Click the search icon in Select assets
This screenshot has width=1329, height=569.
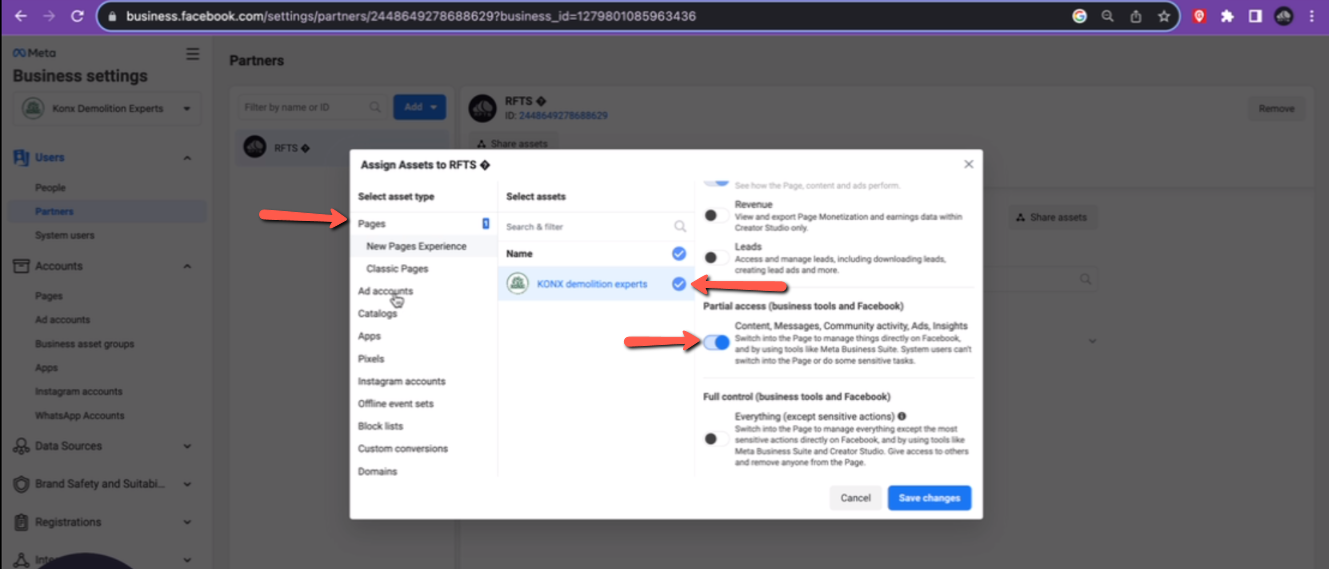coord(680,227)
